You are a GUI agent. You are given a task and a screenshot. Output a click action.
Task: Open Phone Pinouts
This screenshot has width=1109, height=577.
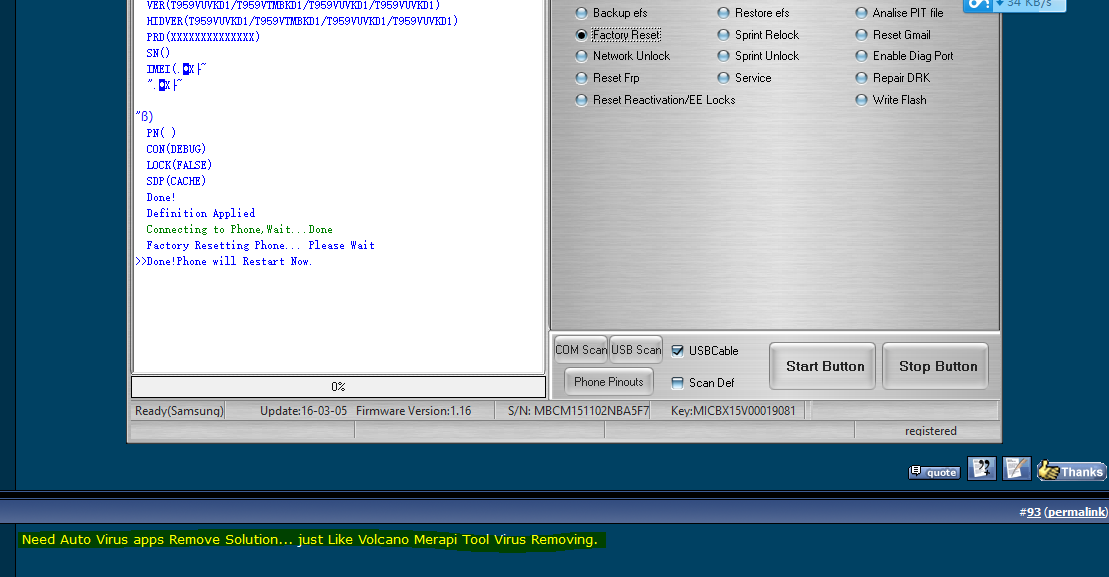tap(608, 382)
